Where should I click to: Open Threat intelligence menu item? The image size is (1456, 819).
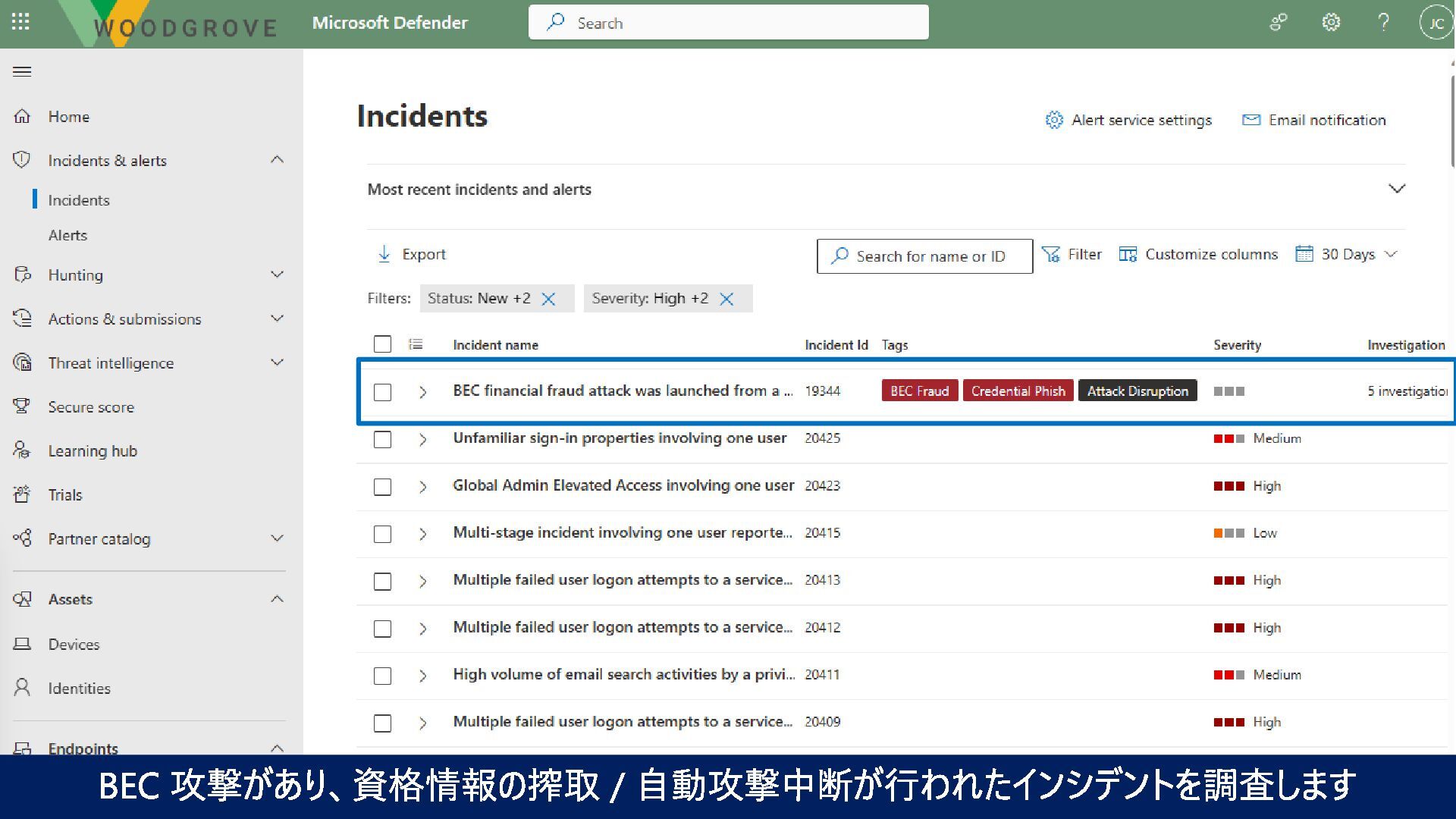point(111,363)
